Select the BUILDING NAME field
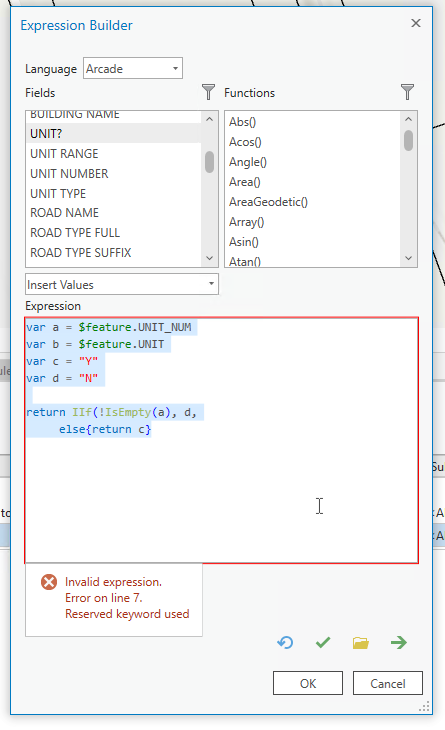Image resolution: width=445 pixels, height=730 pixels. tap(113, 115)
